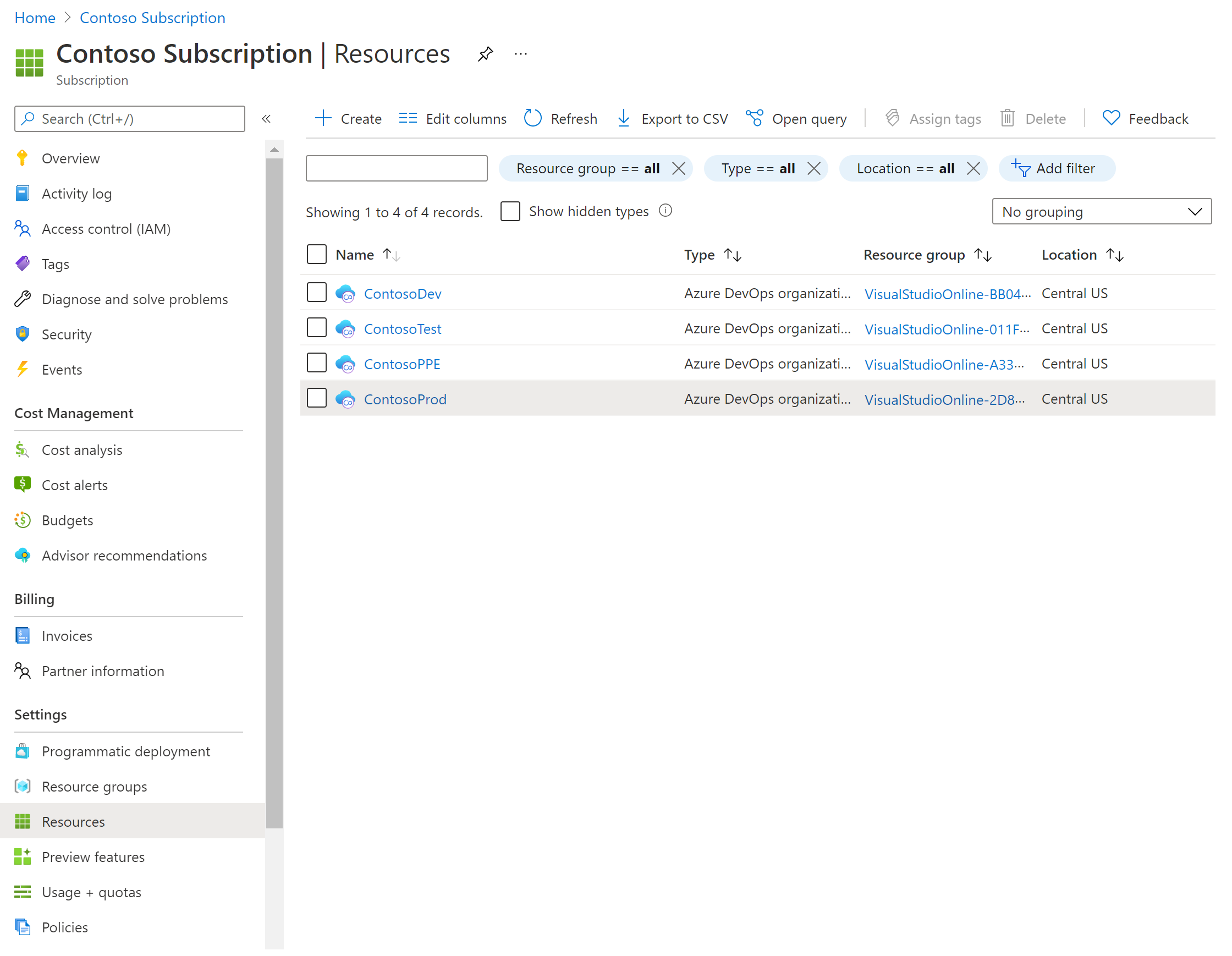The width and height of the screenshot is (1232, 956).
Task: Click the Resource groups icon in Settings
Action: click(x=22, y=786)
